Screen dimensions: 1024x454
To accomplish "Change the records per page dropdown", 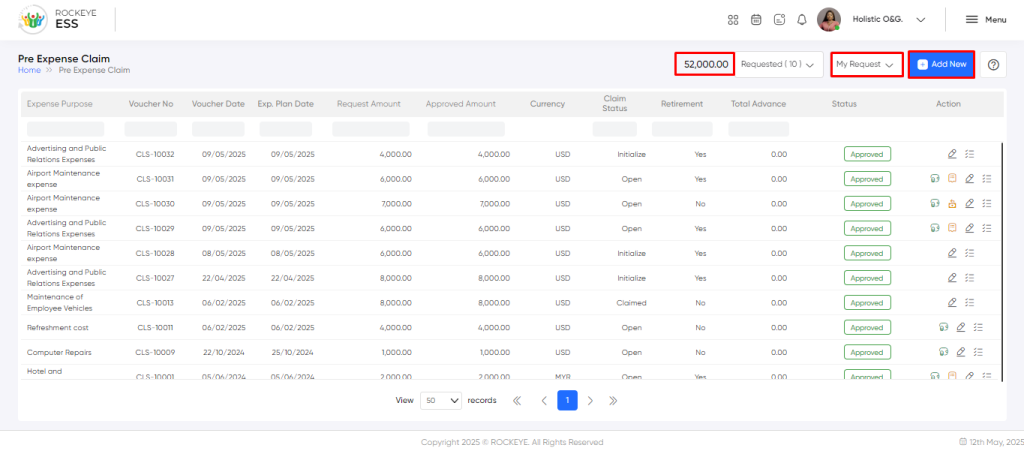I will (x=441, y=400).
